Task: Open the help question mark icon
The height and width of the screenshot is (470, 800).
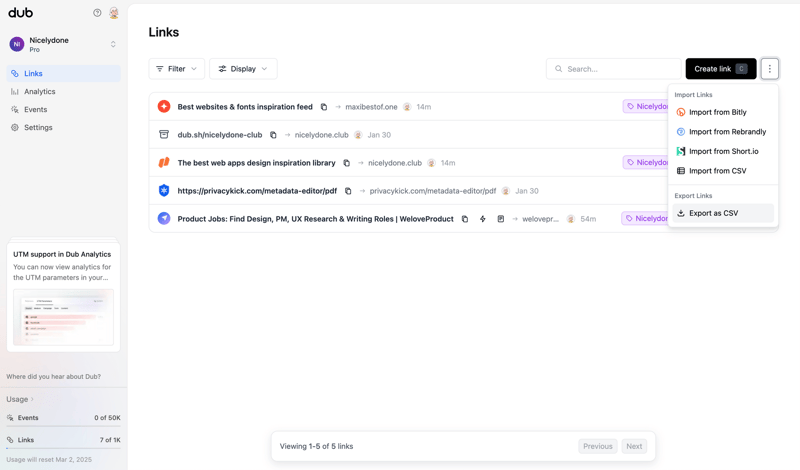Action: [x=97, y=13]
